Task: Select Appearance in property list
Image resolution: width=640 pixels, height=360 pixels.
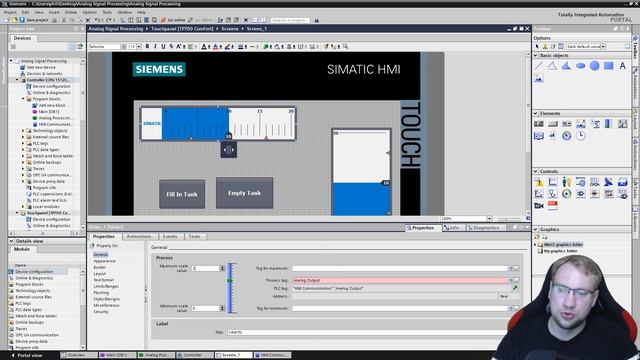Action: click(104, 261)
